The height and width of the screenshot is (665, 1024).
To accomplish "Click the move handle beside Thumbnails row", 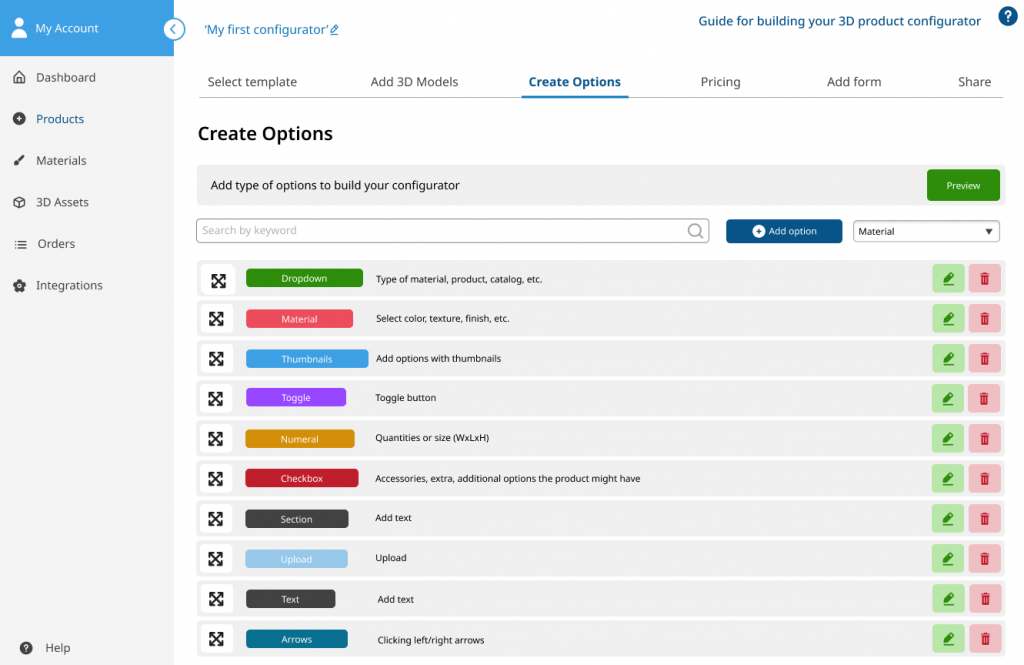I will point(216,359).
